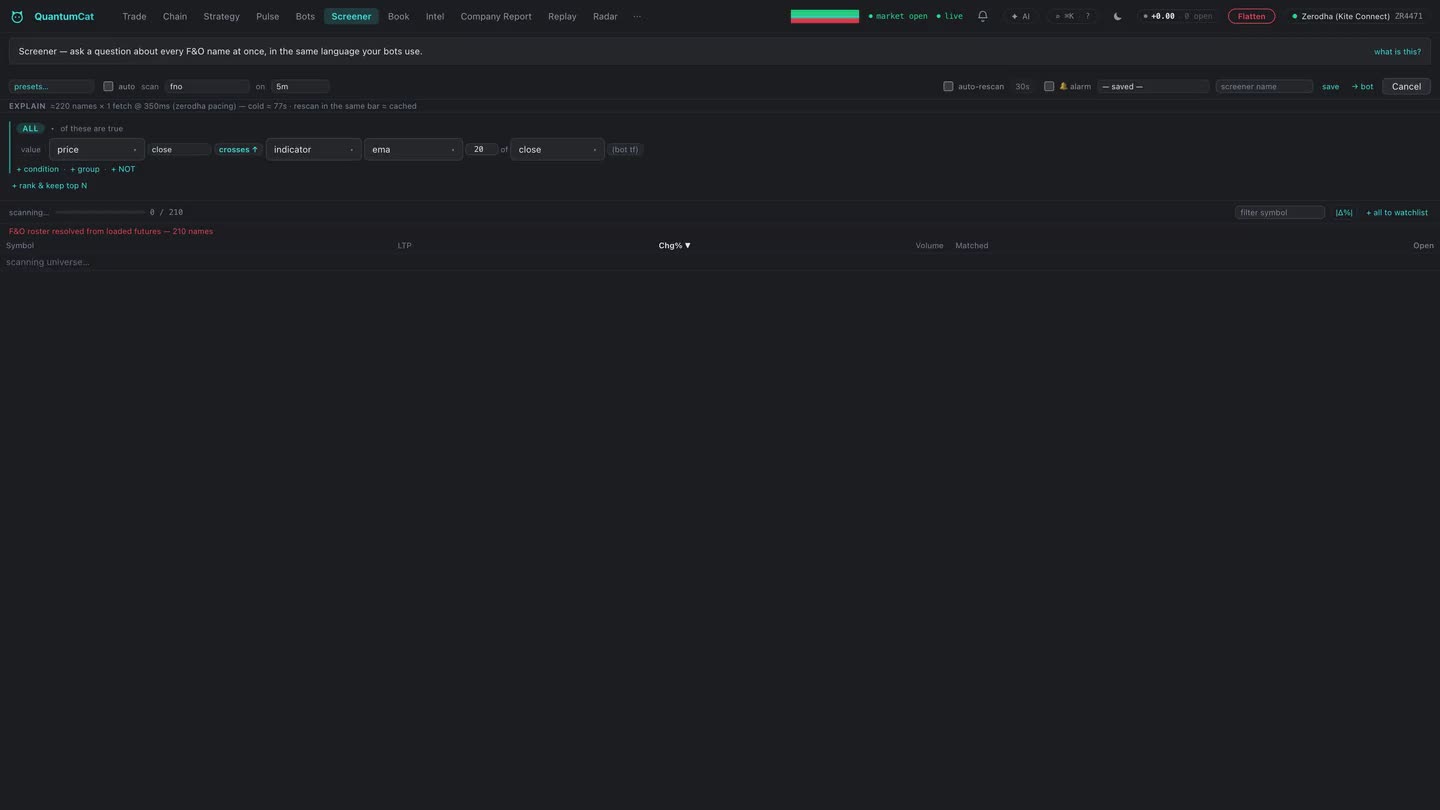Image resolution: width=1440 pixels, height=810 pixels.
Task: Sort by Matched column header
Action: pos(971,245)
